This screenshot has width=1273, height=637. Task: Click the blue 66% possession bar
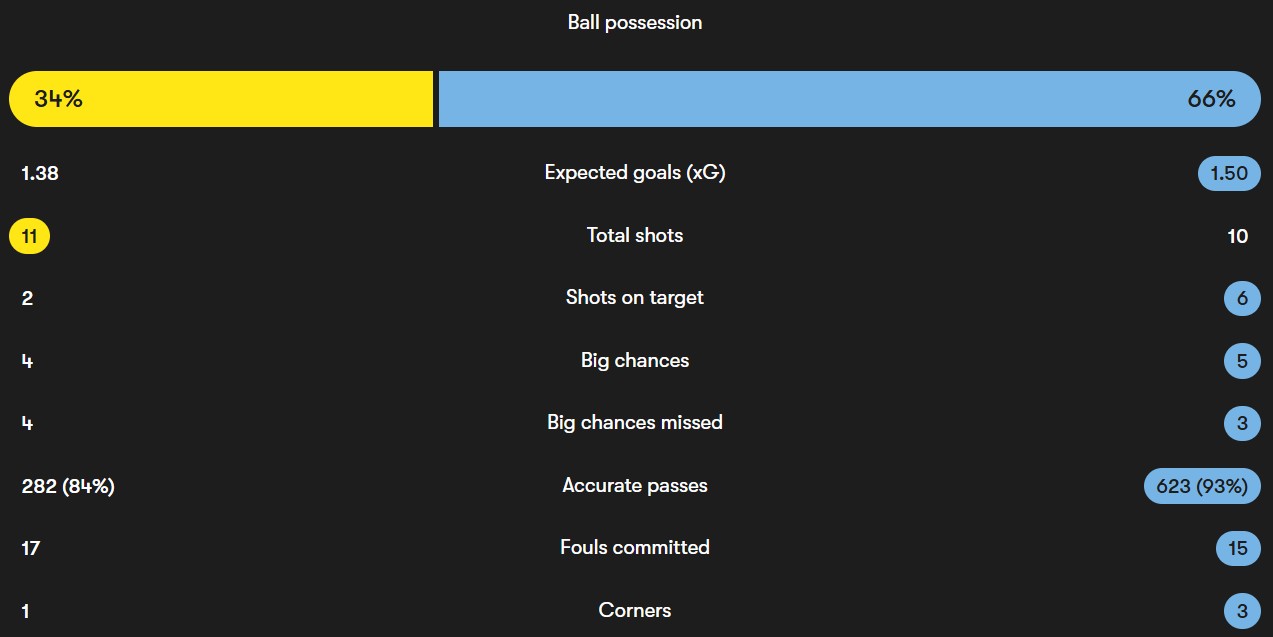pos(849,99)
